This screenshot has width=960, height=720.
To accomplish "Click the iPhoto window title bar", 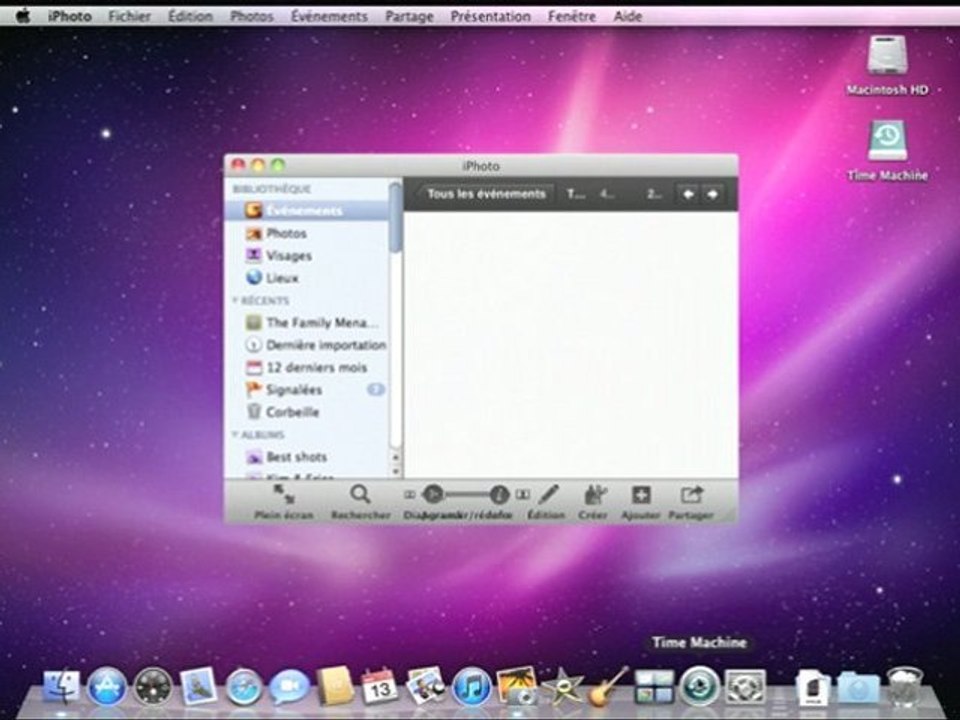I will pos(481,166).
